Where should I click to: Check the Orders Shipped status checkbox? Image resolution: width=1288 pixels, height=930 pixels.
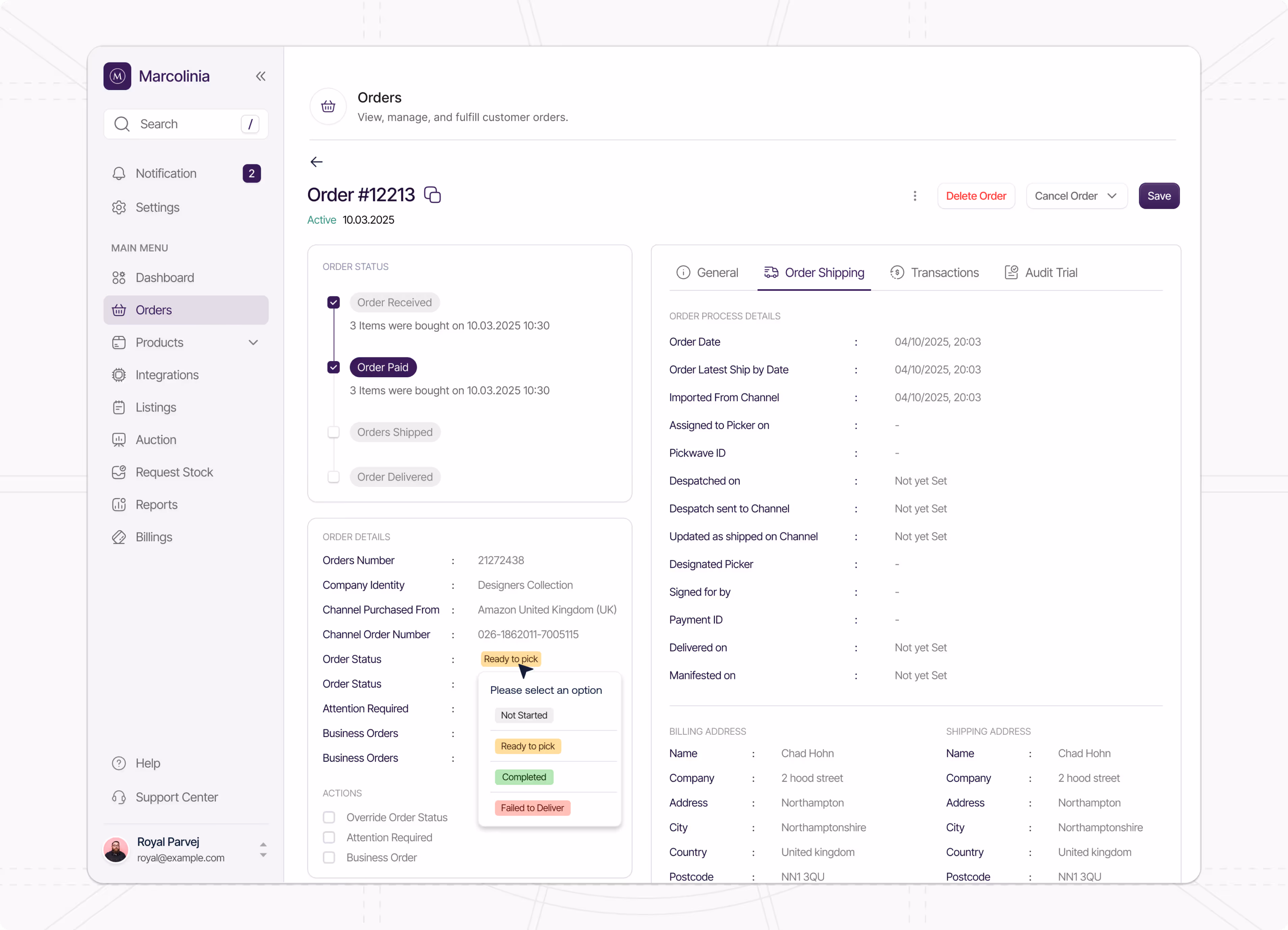(333, 432)
